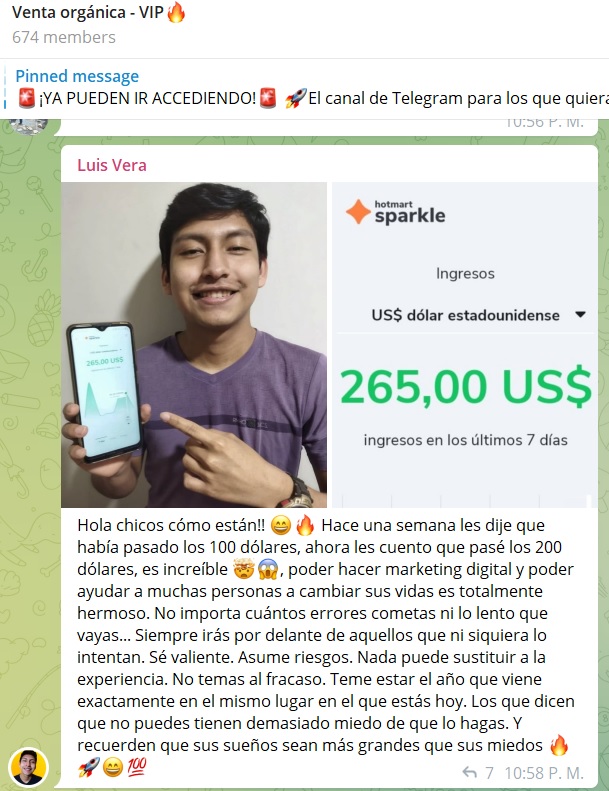Screen dimensions: 609x791
Task: Open the Pinned message banner
Action: [304, 88]
